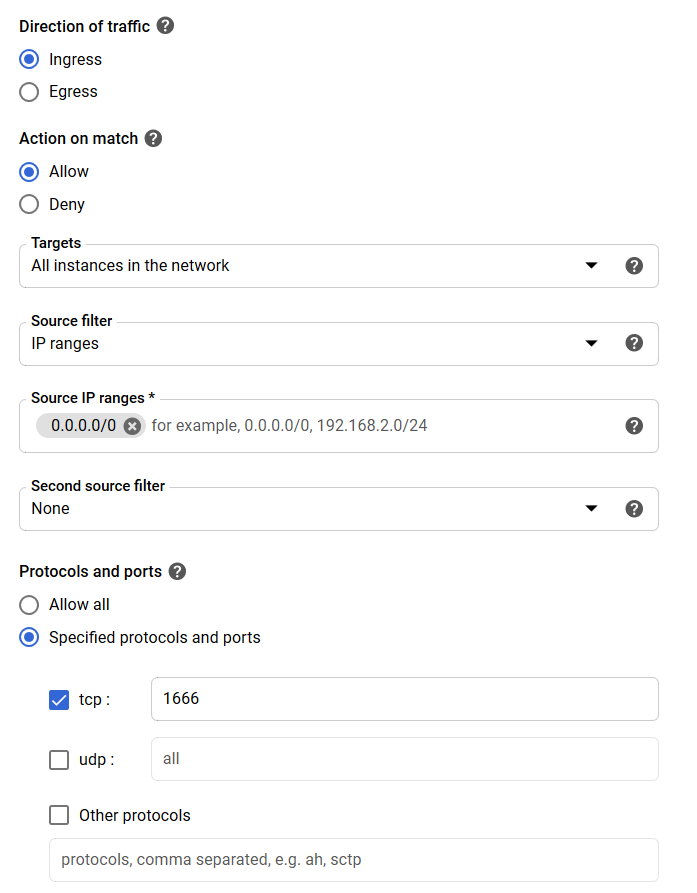The image size is (697, 893).
Task: Open help for Direction of traffic
Action: point(165,26)
